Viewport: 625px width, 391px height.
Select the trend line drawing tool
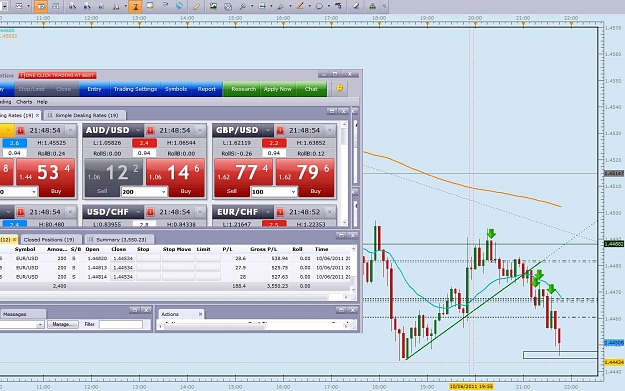pyautogui.click(x=300, y=6)
